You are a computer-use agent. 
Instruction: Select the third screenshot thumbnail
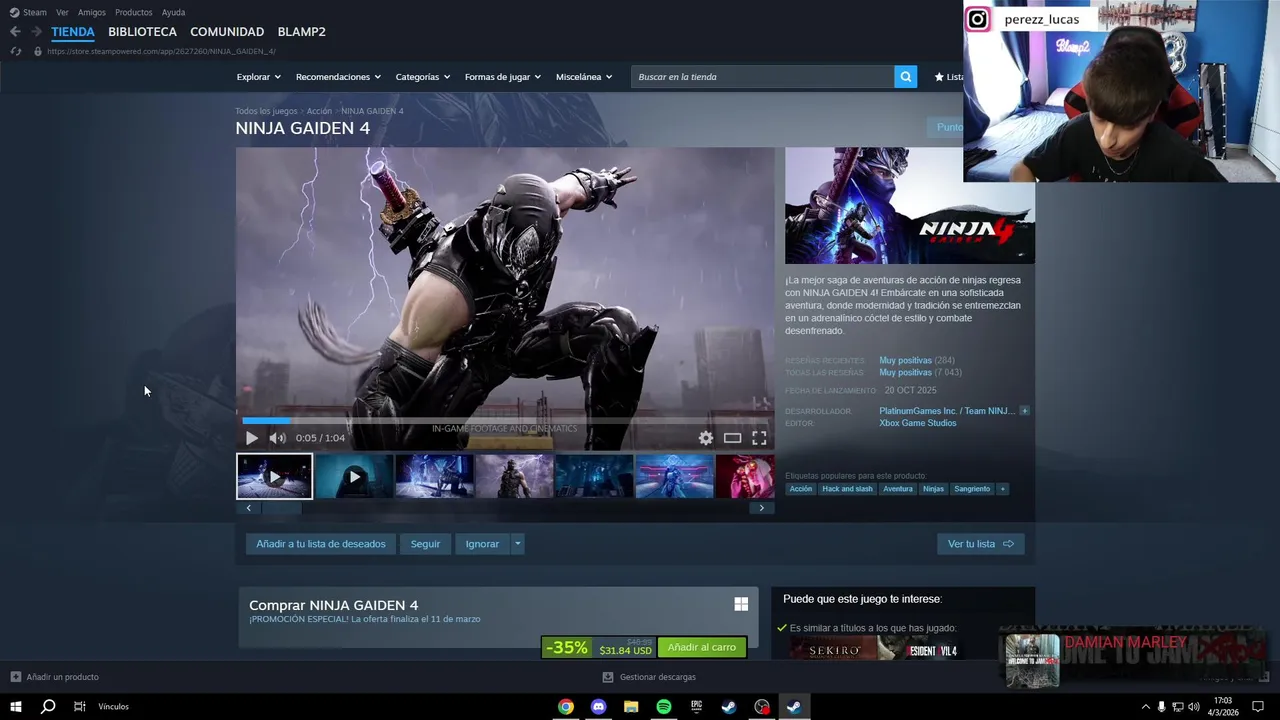tap(434, 477)
